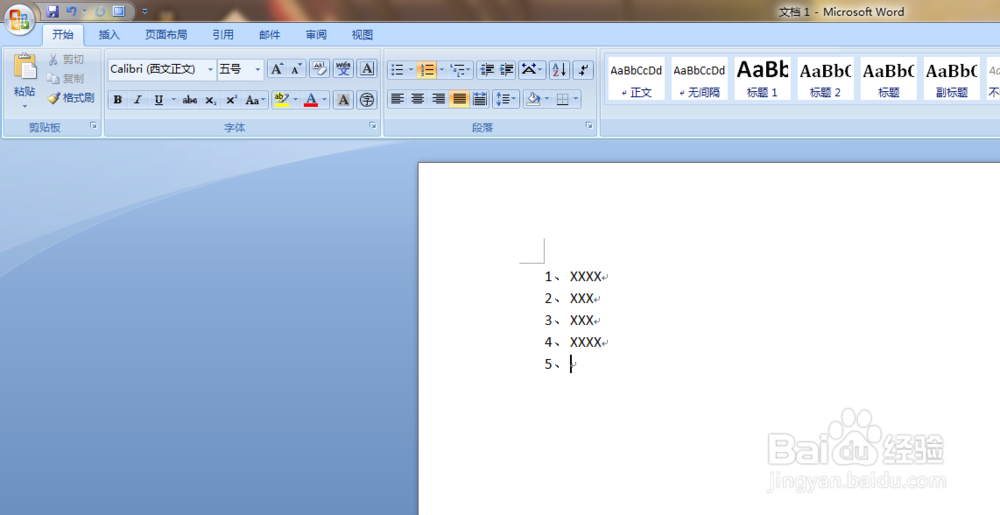Open Customize Quick Access Toolbar dropdown
Viewport: 1000px width, 515px height.
[145, 11]
